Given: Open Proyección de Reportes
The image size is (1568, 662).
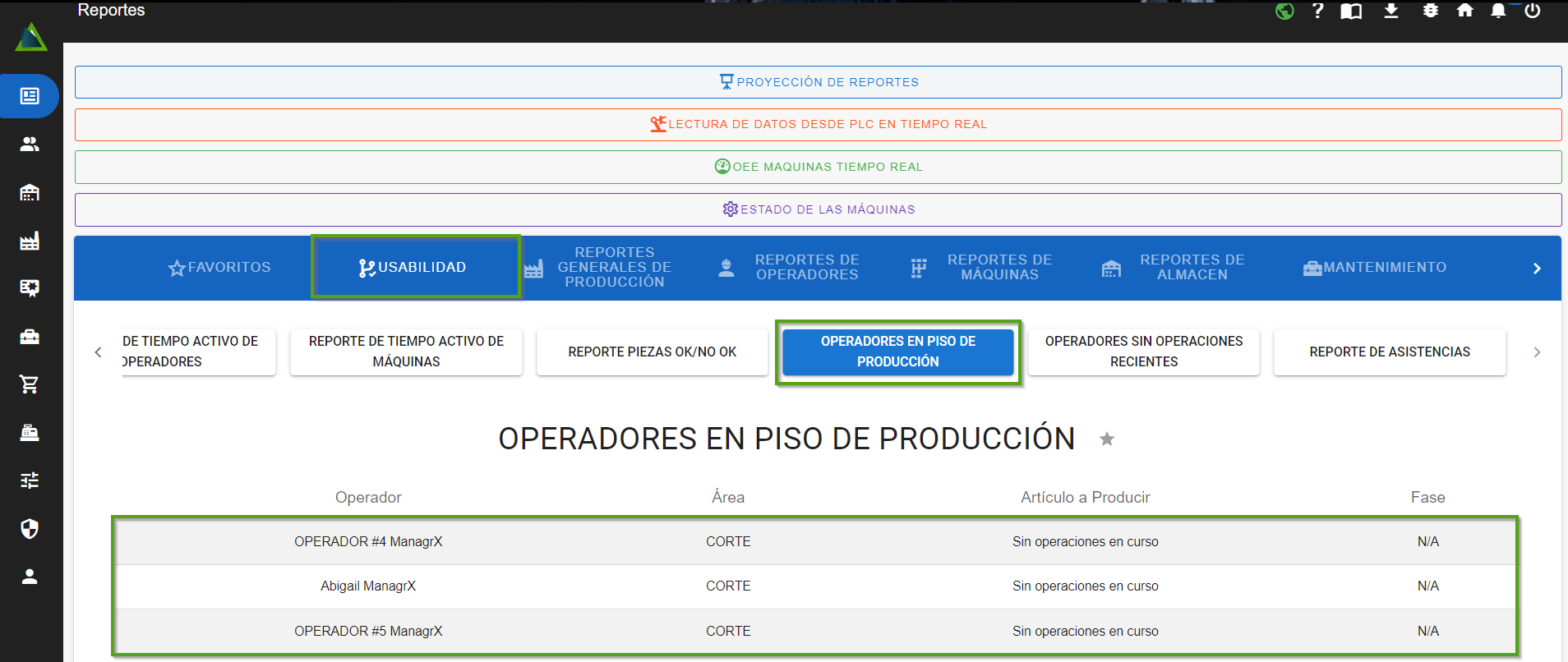Looking at the screenshot, I should pyautogui.click(x=818, y=82).
